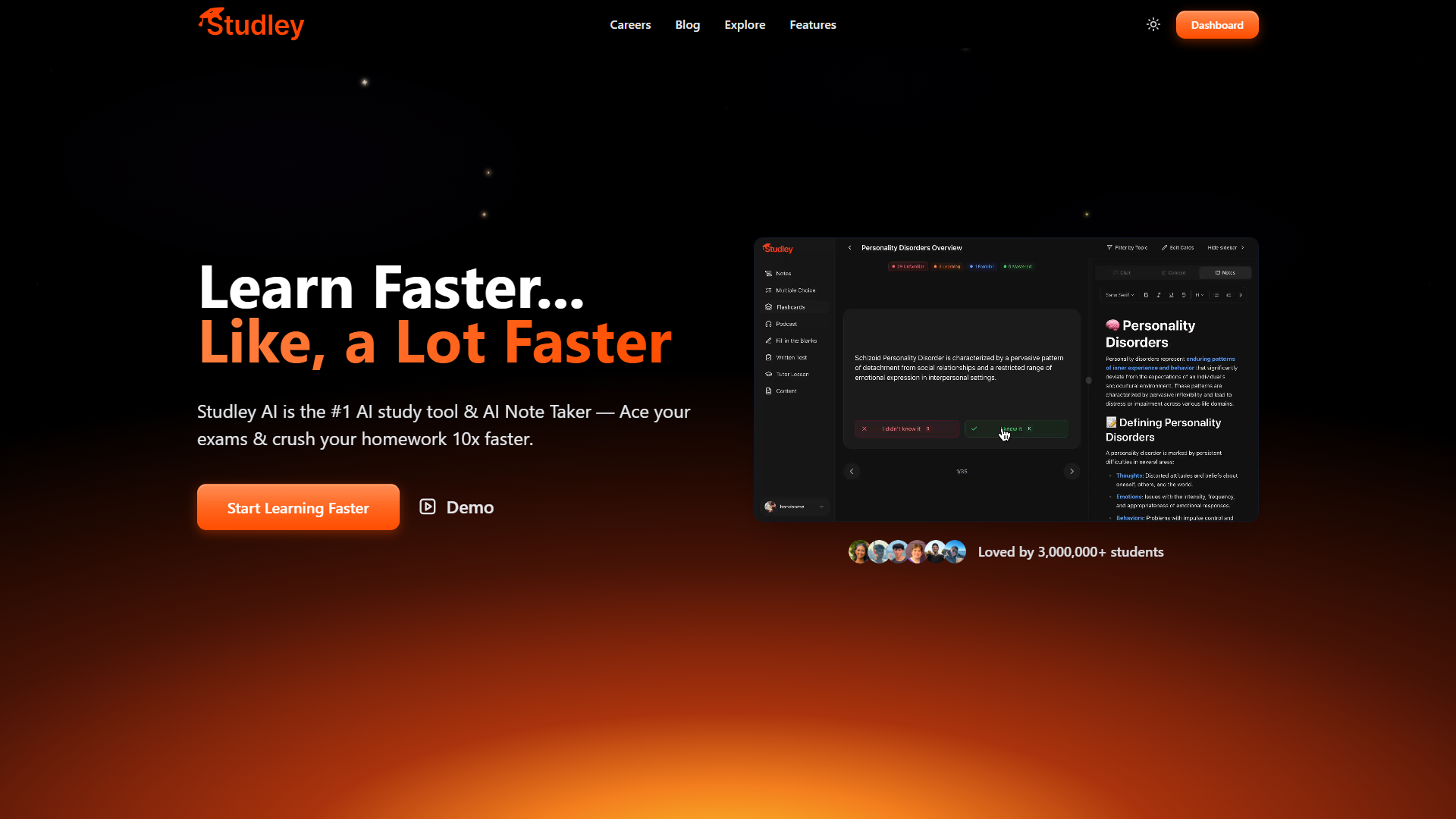
Task: Switch to the Notes tab in demo panel
Action: click(x=1225, y=273)
